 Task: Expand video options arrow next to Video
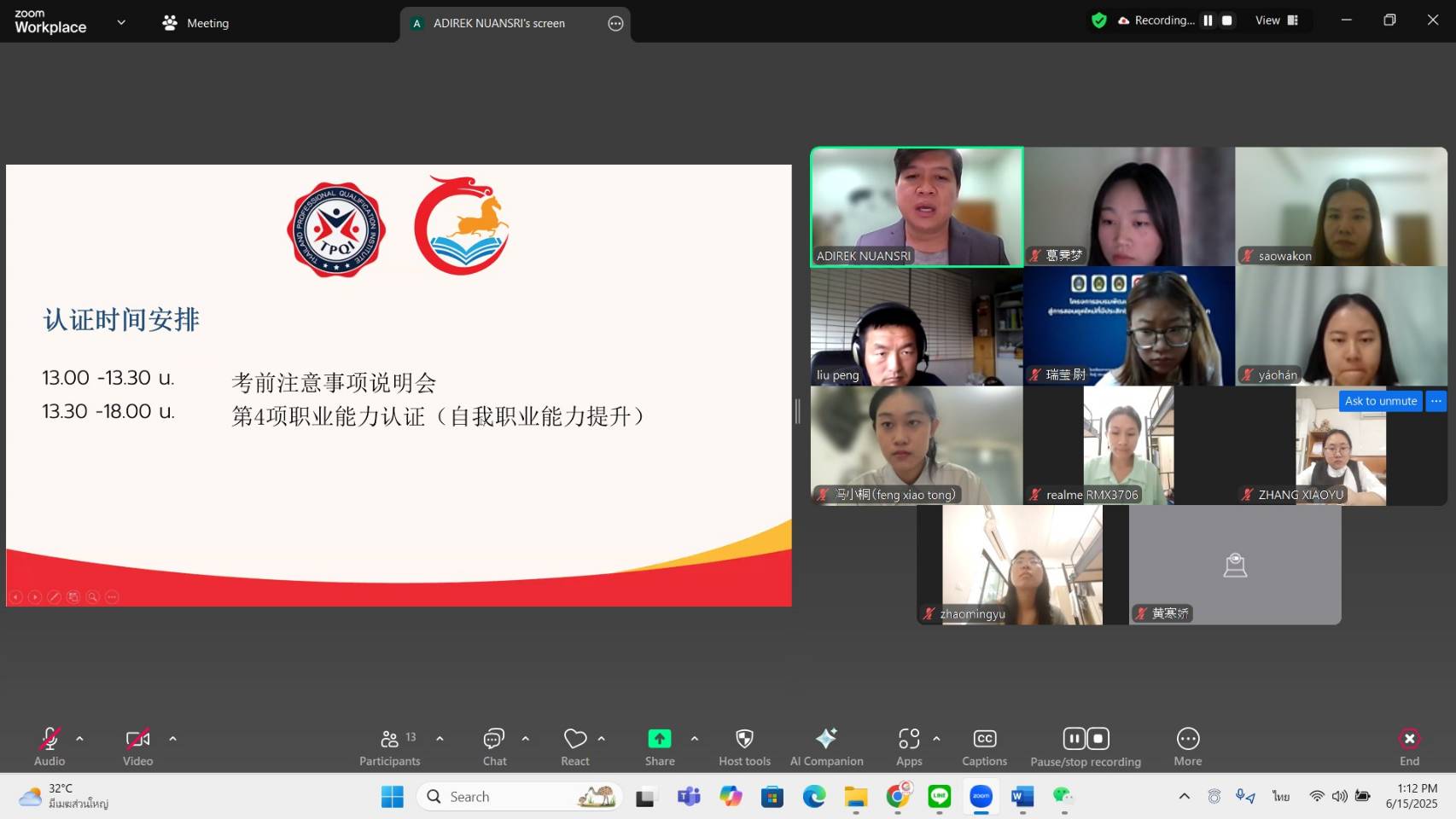(172, 739)
